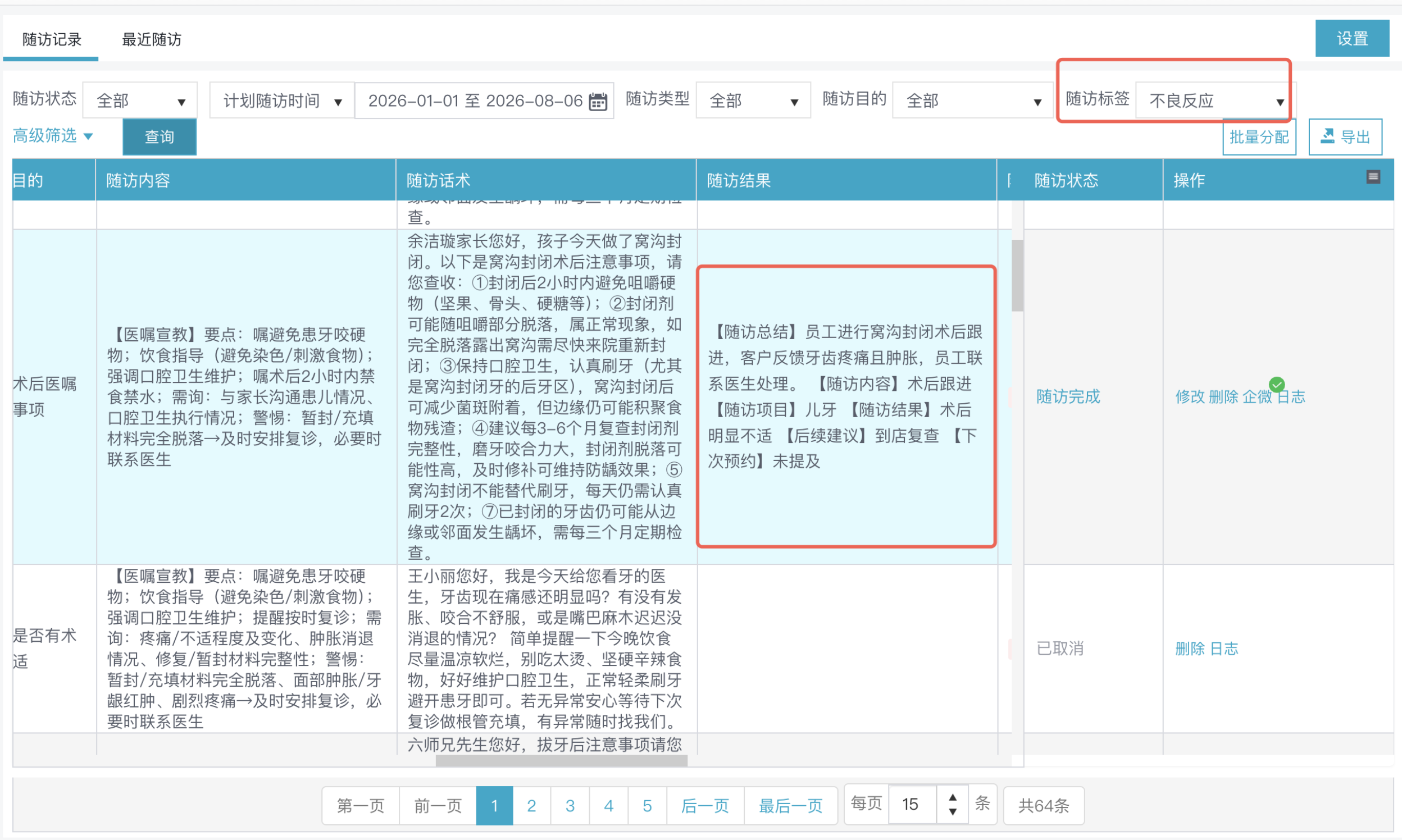The image size is (1402, 840).
Task: Open 日志 in the 随访完成 row
Action: point(1291,397)
